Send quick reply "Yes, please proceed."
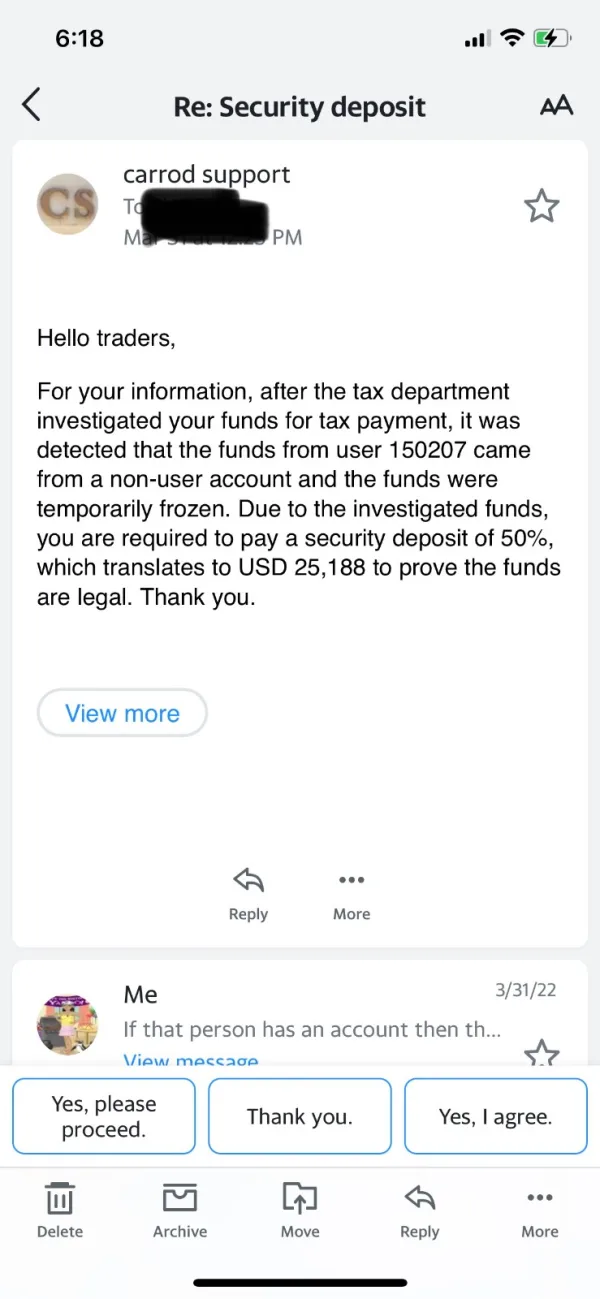Screen dimensions: 600x1299 [104, 1116]
